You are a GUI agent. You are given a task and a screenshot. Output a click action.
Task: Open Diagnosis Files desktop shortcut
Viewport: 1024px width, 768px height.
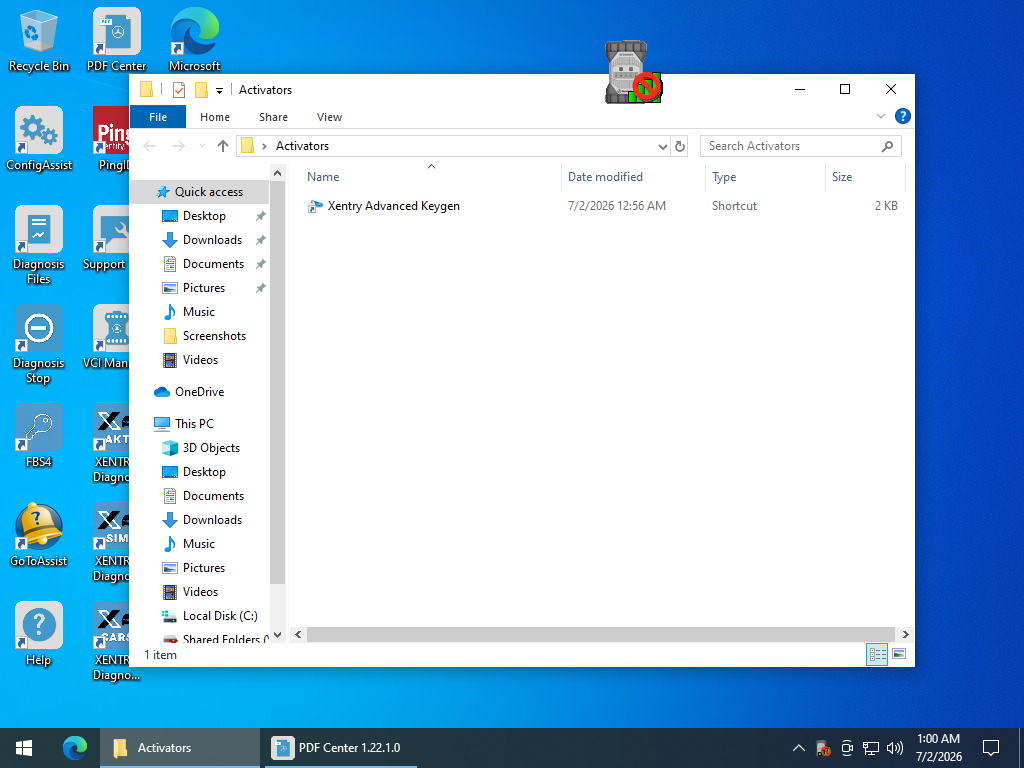point(39,246)
